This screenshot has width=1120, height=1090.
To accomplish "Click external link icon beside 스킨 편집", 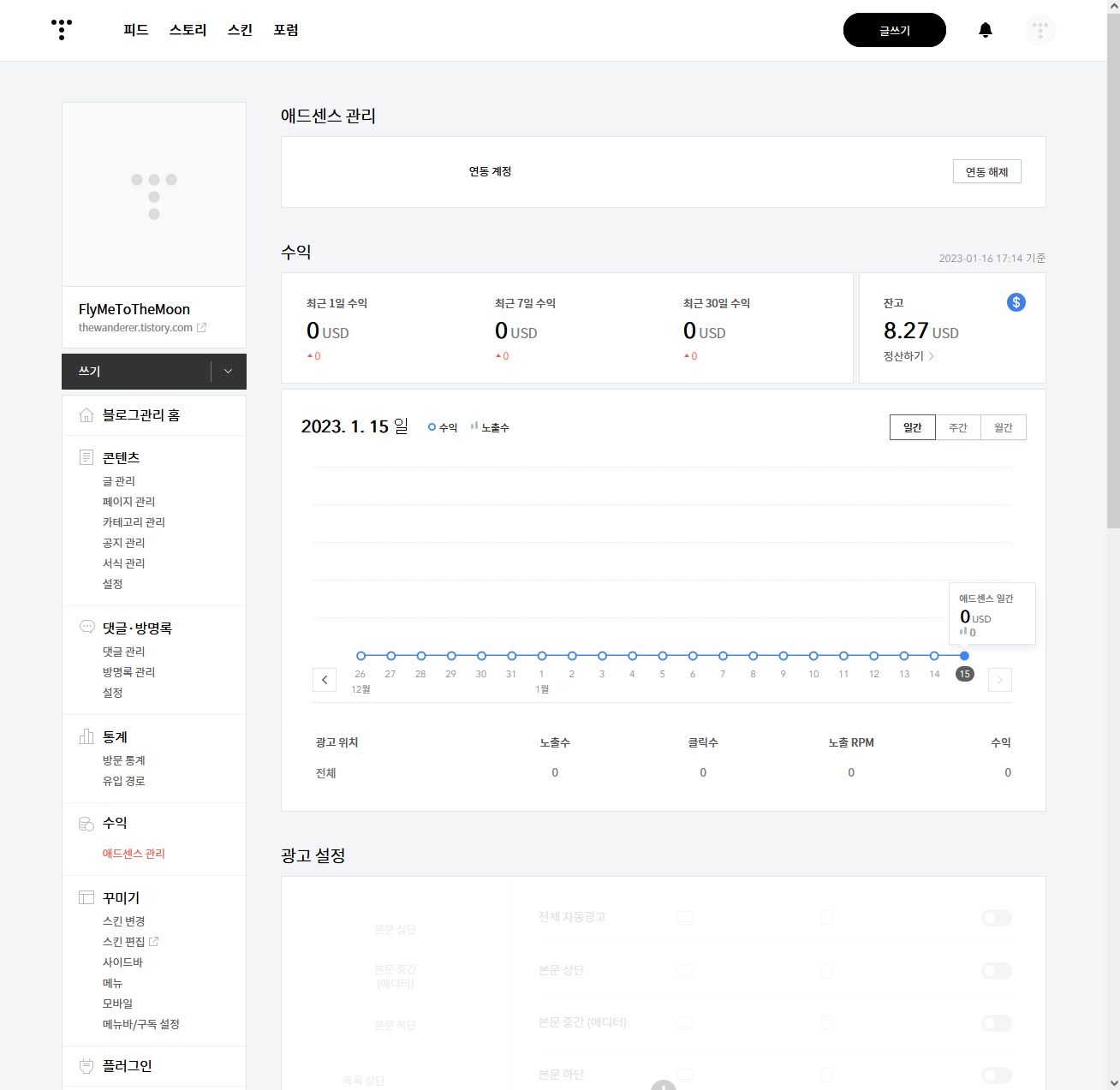I will point(154,941).
